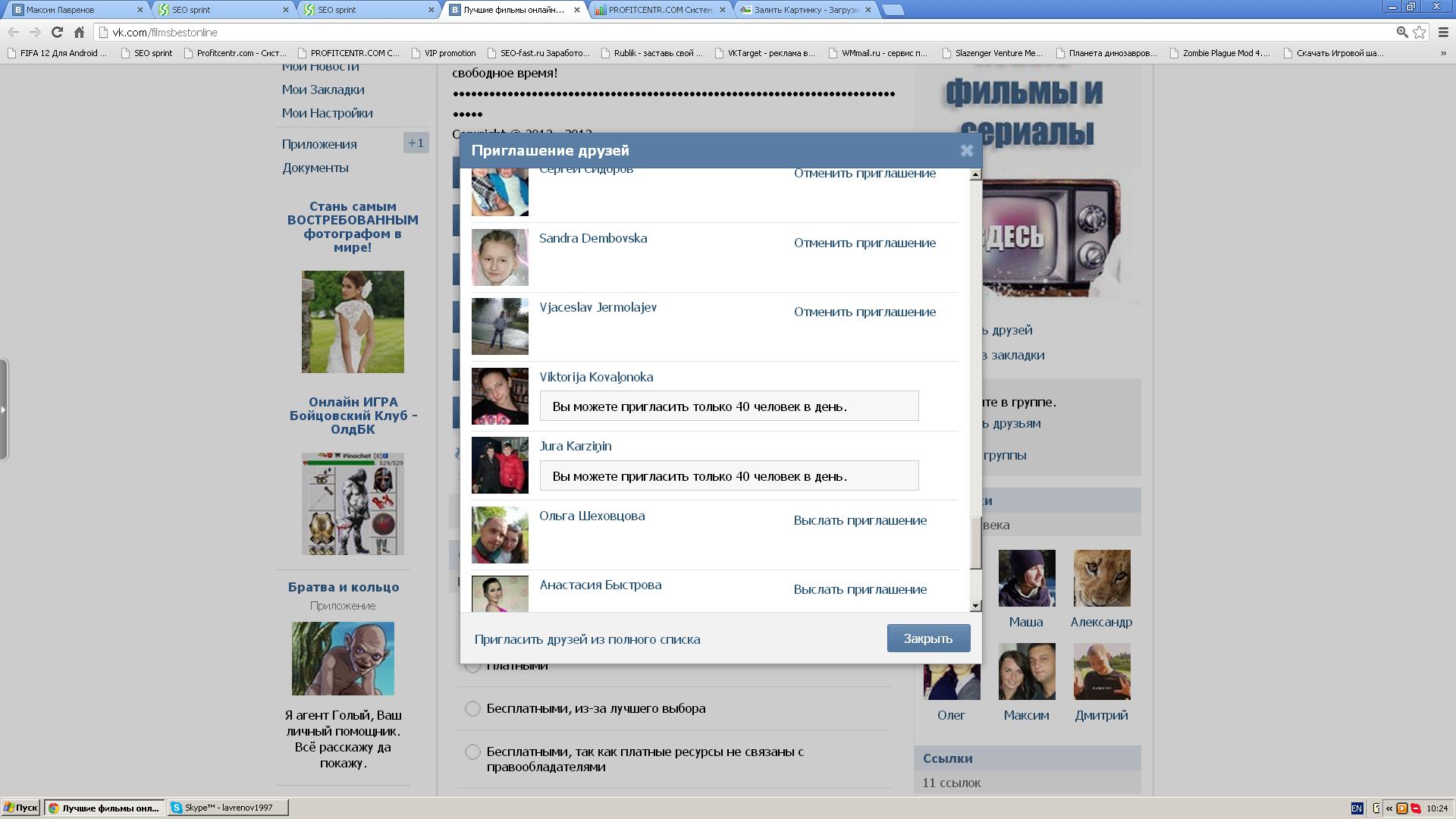Click the Skype taskbar item
Viewport: 1456px width, 819px height.
point(227,808)
